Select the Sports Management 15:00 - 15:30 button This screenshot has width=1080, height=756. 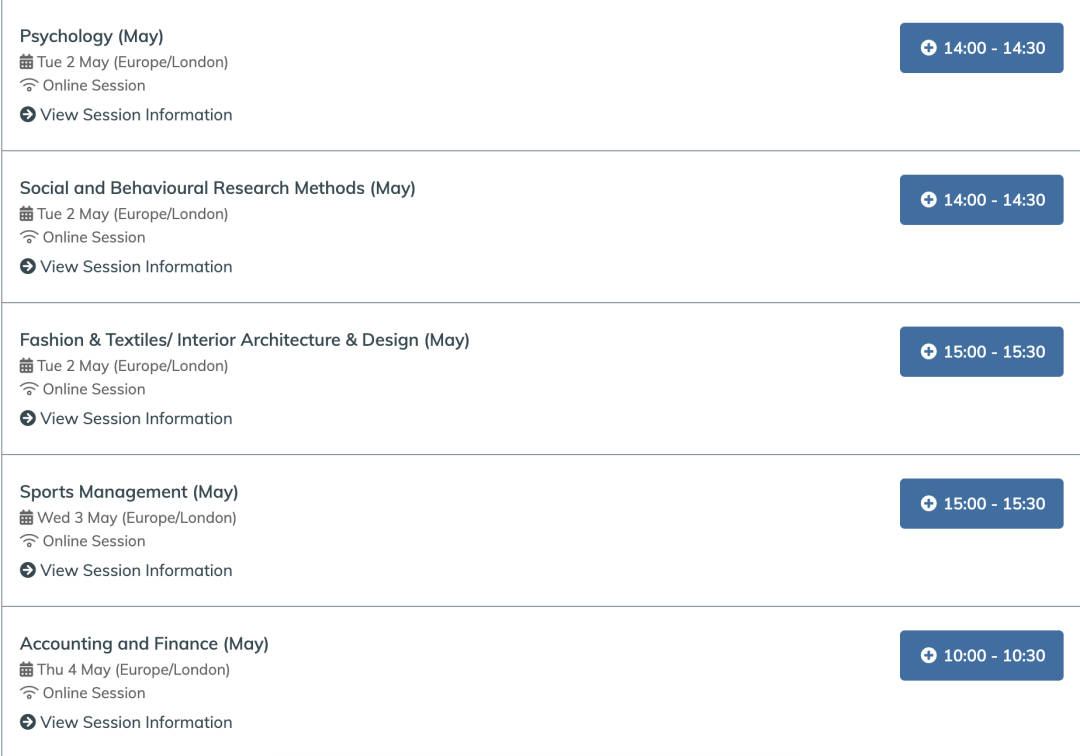982,503
